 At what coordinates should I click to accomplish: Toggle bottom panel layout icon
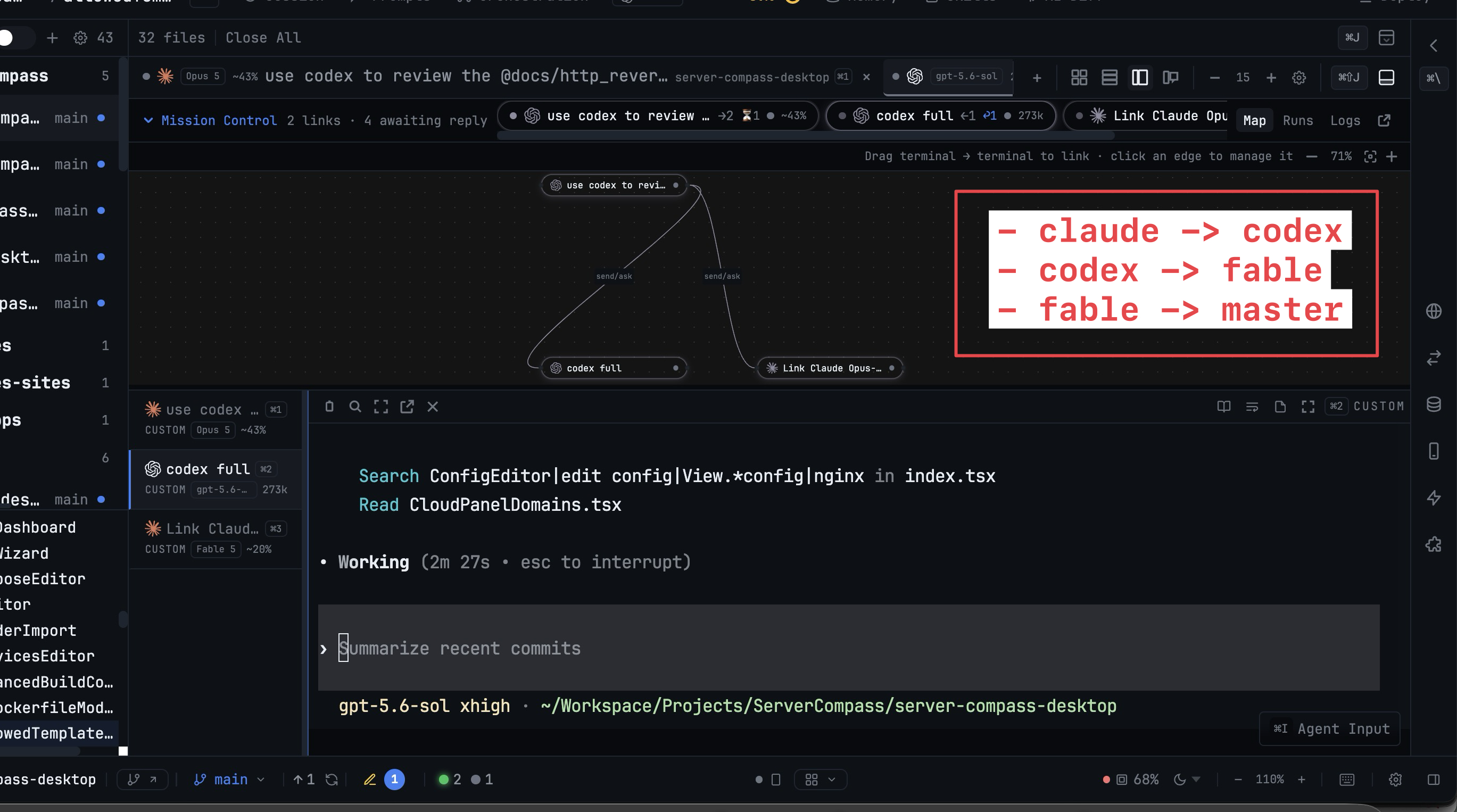1386,78
